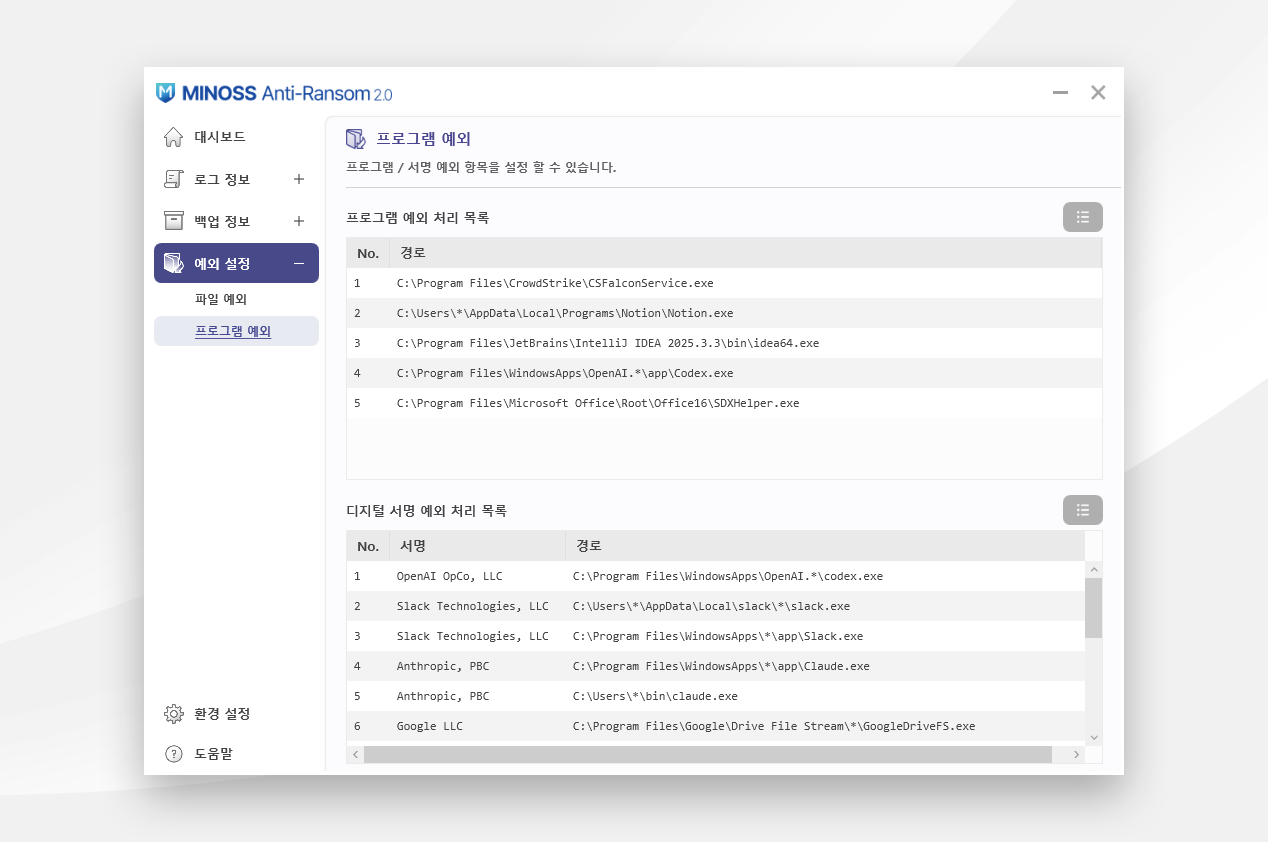Open 환경 설정 at sidebar bottom
This screenshot has width=1268, height=842.
coord(222,713)
